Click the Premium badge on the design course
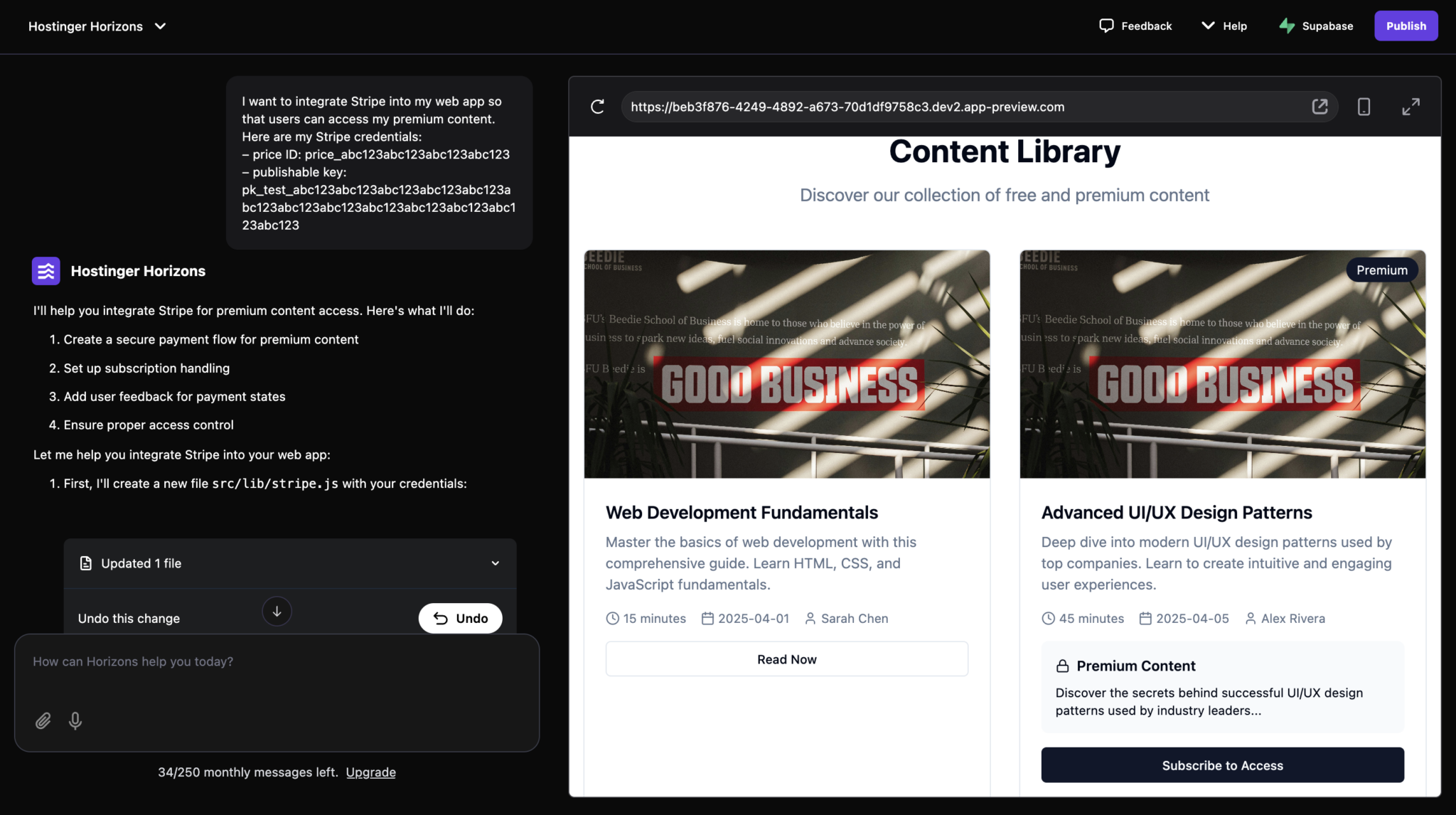Viewport: 1456px width, 815px height. click(x=1381, y=270)
